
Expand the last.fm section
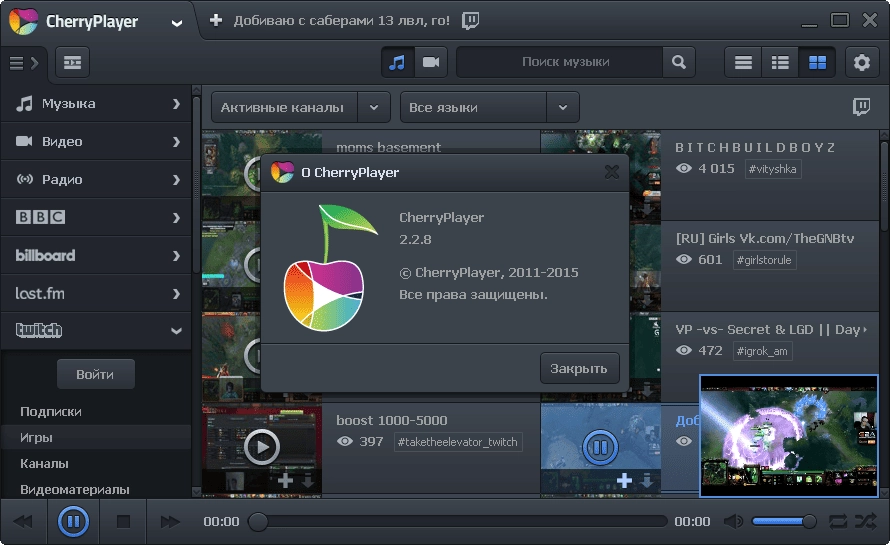click(x=96, y=294)
